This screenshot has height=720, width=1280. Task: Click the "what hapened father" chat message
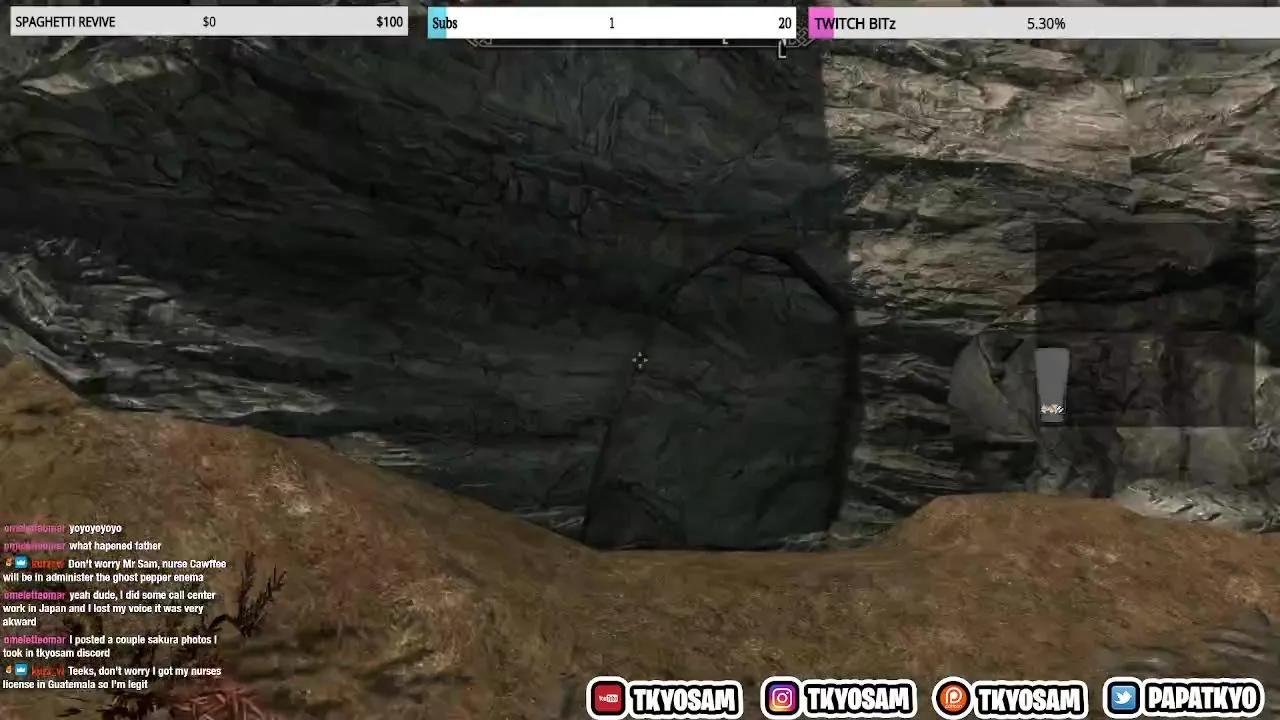point(115,546)
